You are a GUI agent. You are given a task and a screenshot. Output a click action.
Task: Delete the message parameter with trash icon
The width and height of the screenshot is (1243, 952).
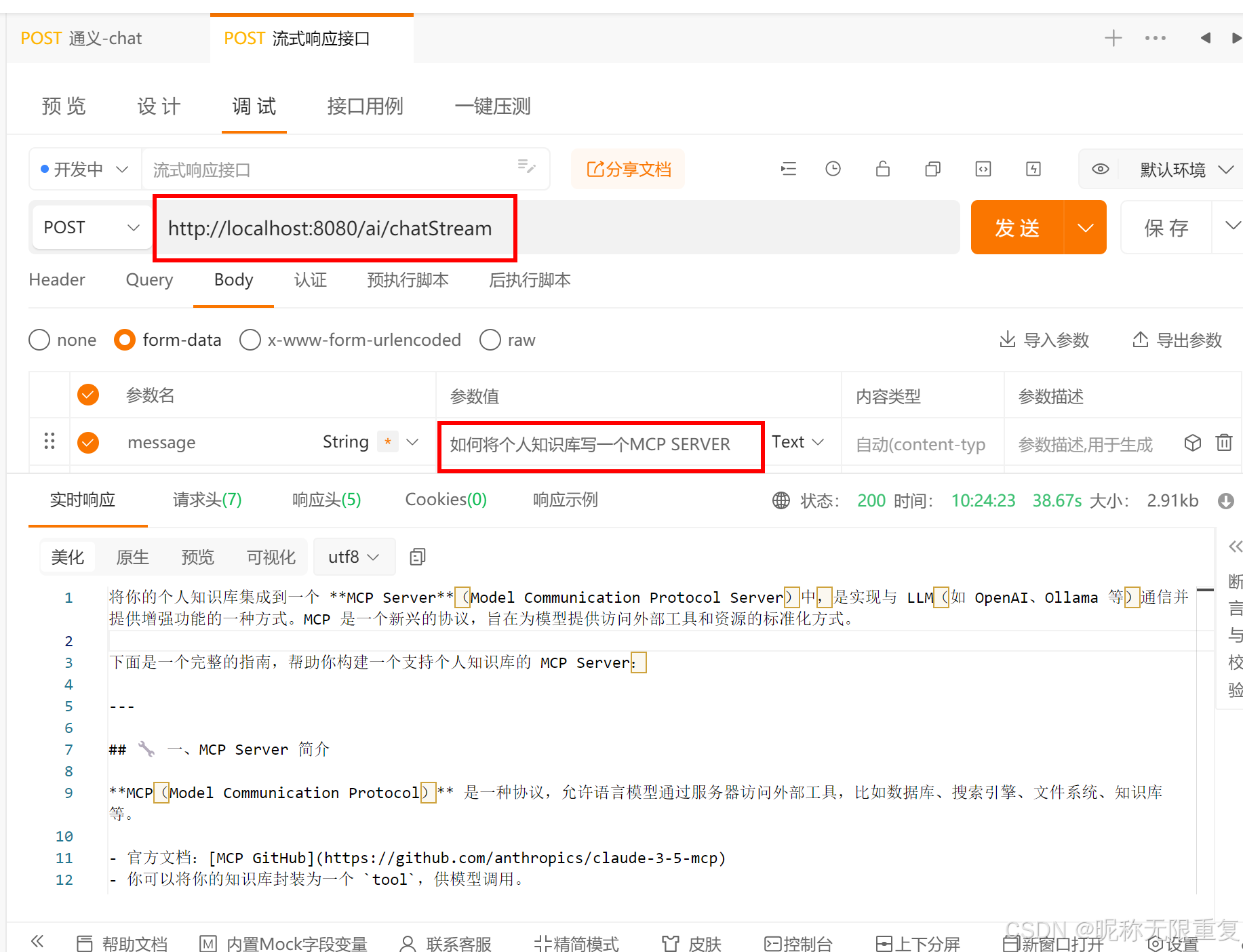coord(1224,443)
